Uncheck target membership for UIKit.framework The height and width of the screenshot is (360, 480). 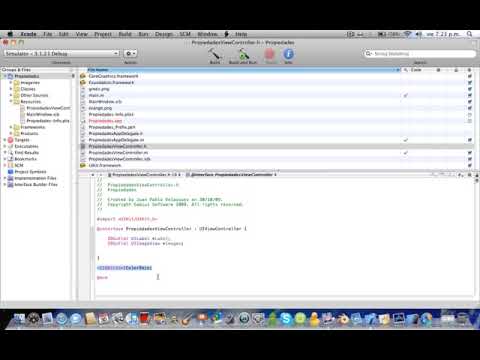[x=470, y=165]
